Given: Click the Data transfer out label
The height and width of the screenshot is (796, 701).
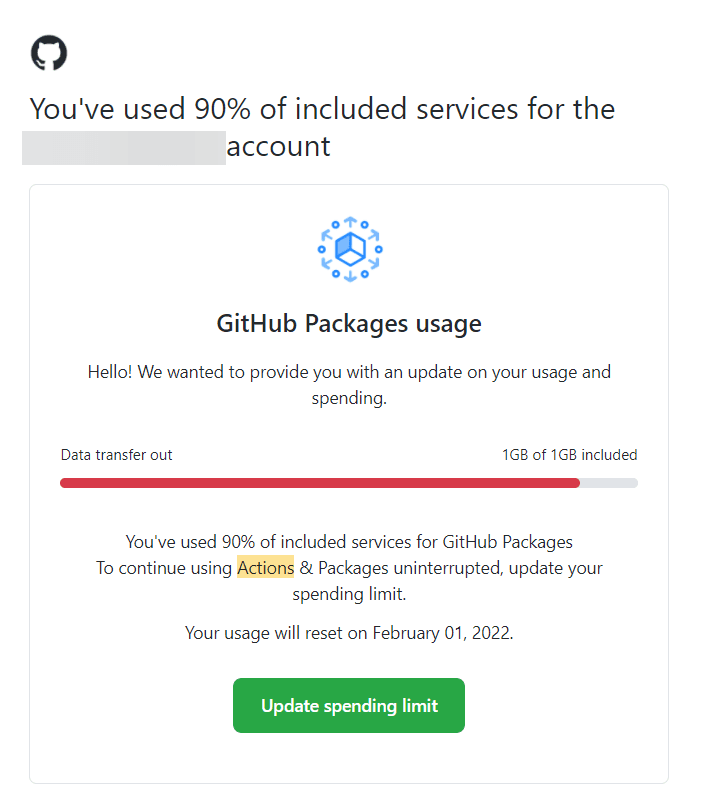Looking at the screenshot, I should (x=116, y=455).
